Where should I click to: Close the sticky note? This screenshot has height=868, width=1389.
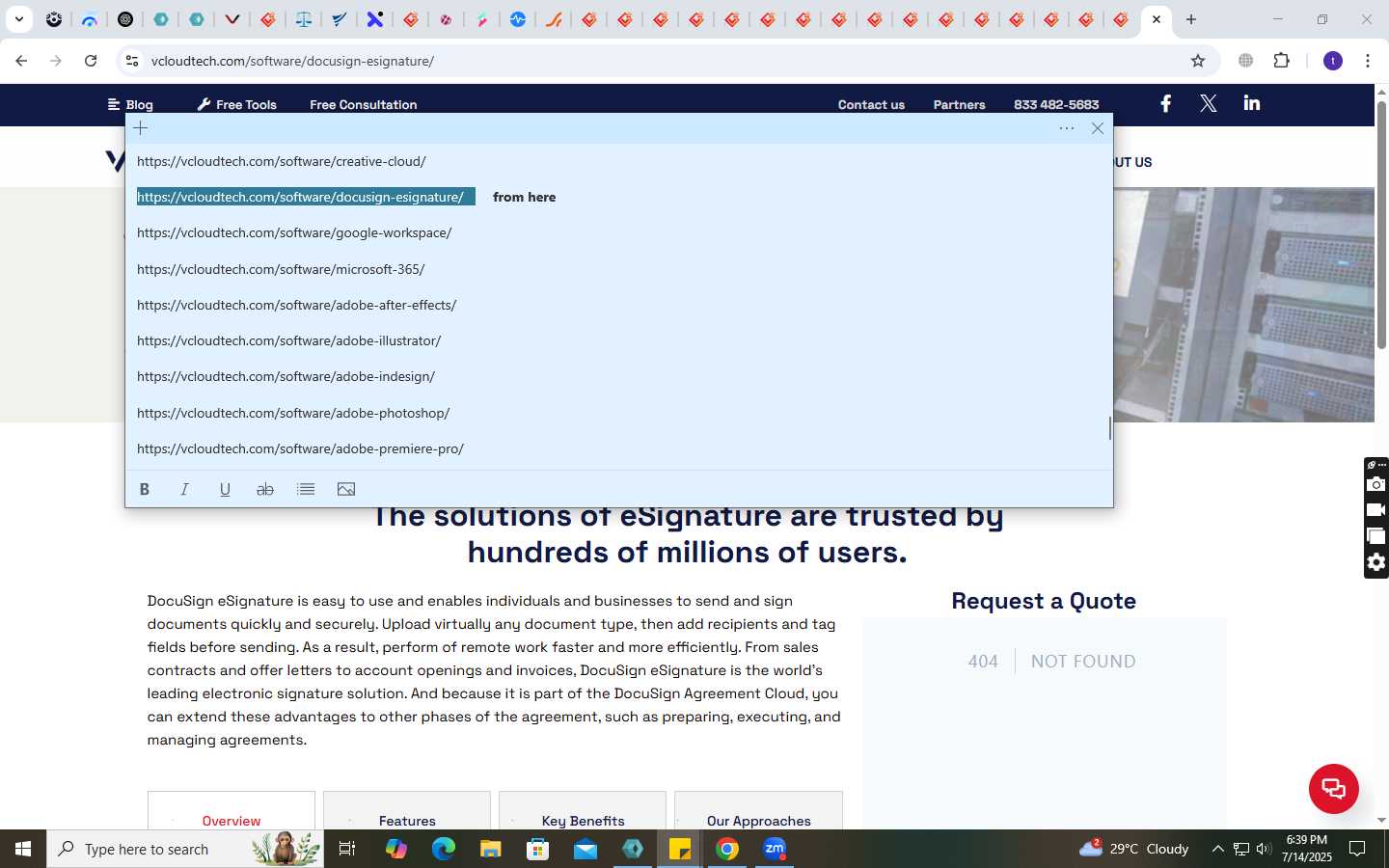point(1098,127)
